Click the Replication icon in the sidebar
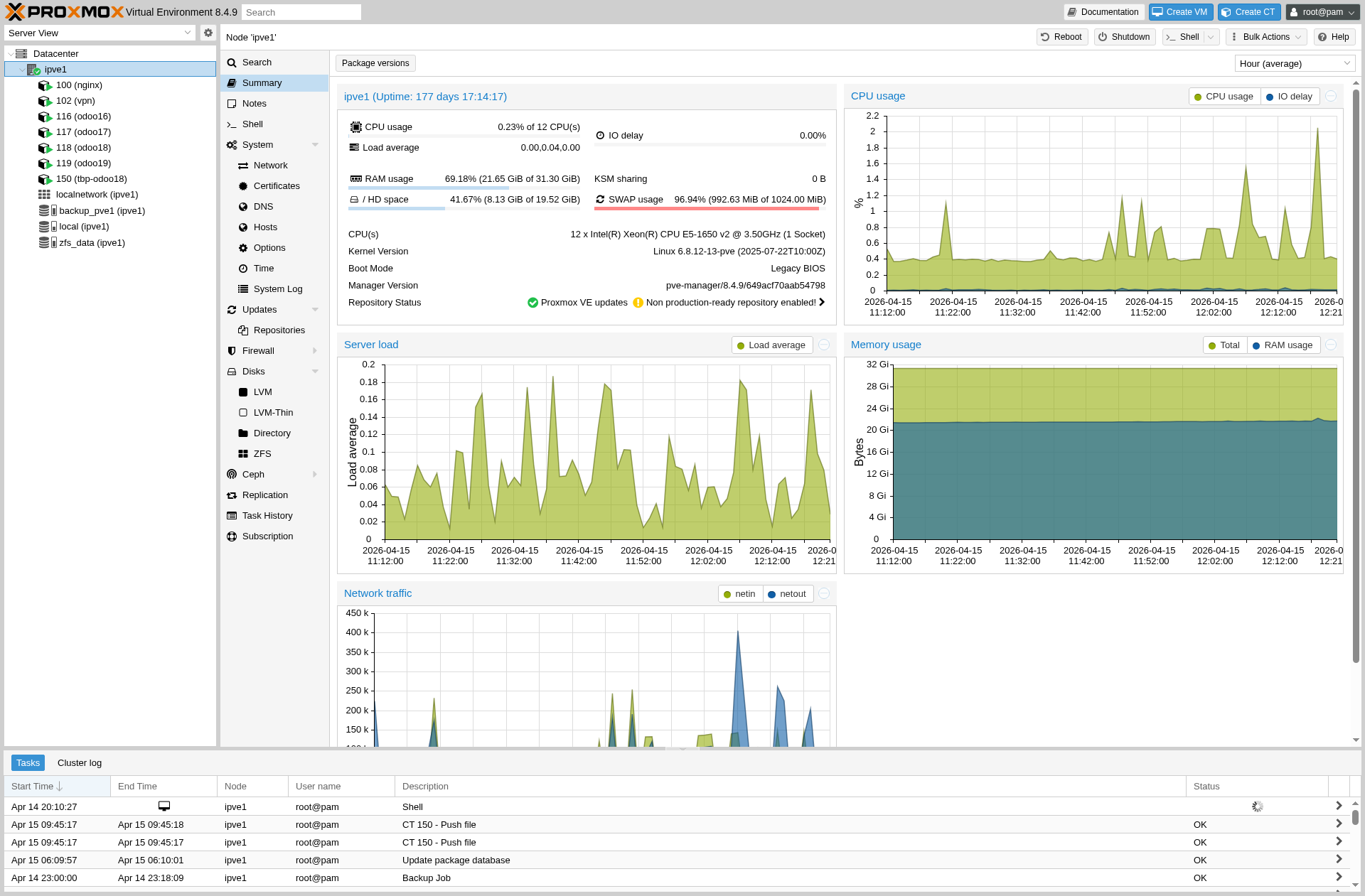Image resolution: width=1365 pixels, height=896 pixels. pos(232,495)
